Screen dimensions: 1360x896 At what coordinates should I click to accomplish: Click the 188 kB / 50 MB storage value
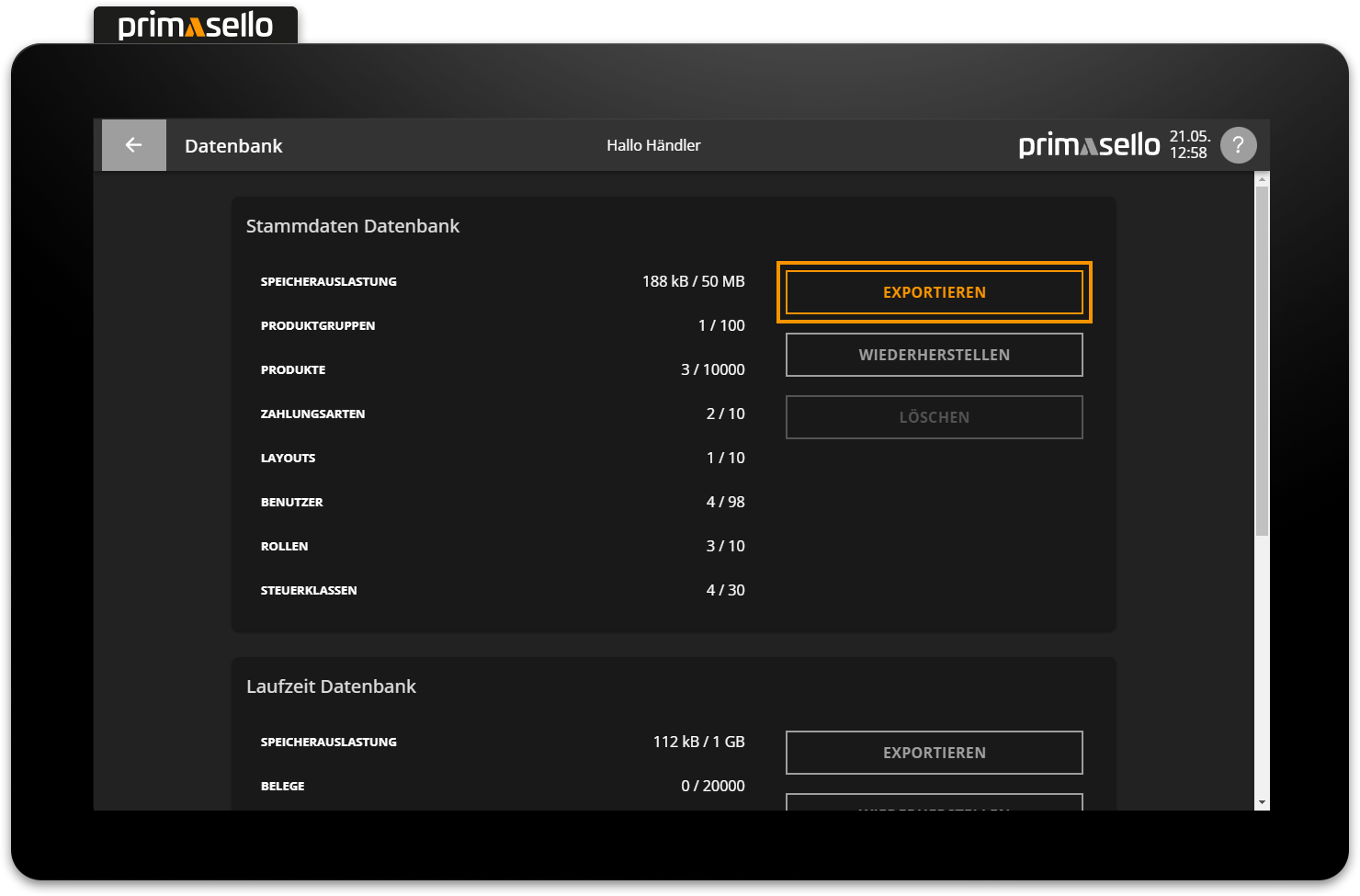(693, 281)
